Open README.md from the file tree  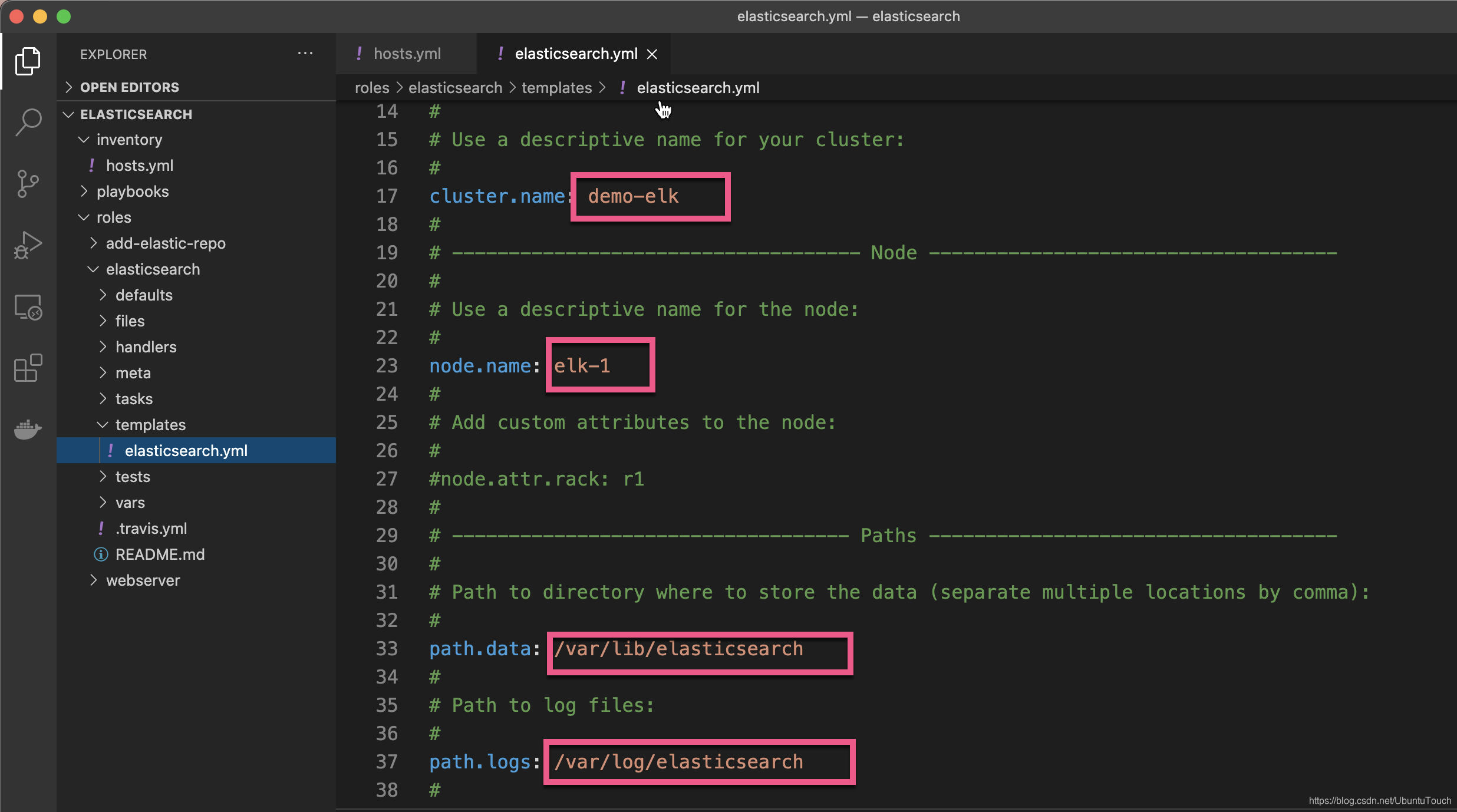click(x=159, y=554)
